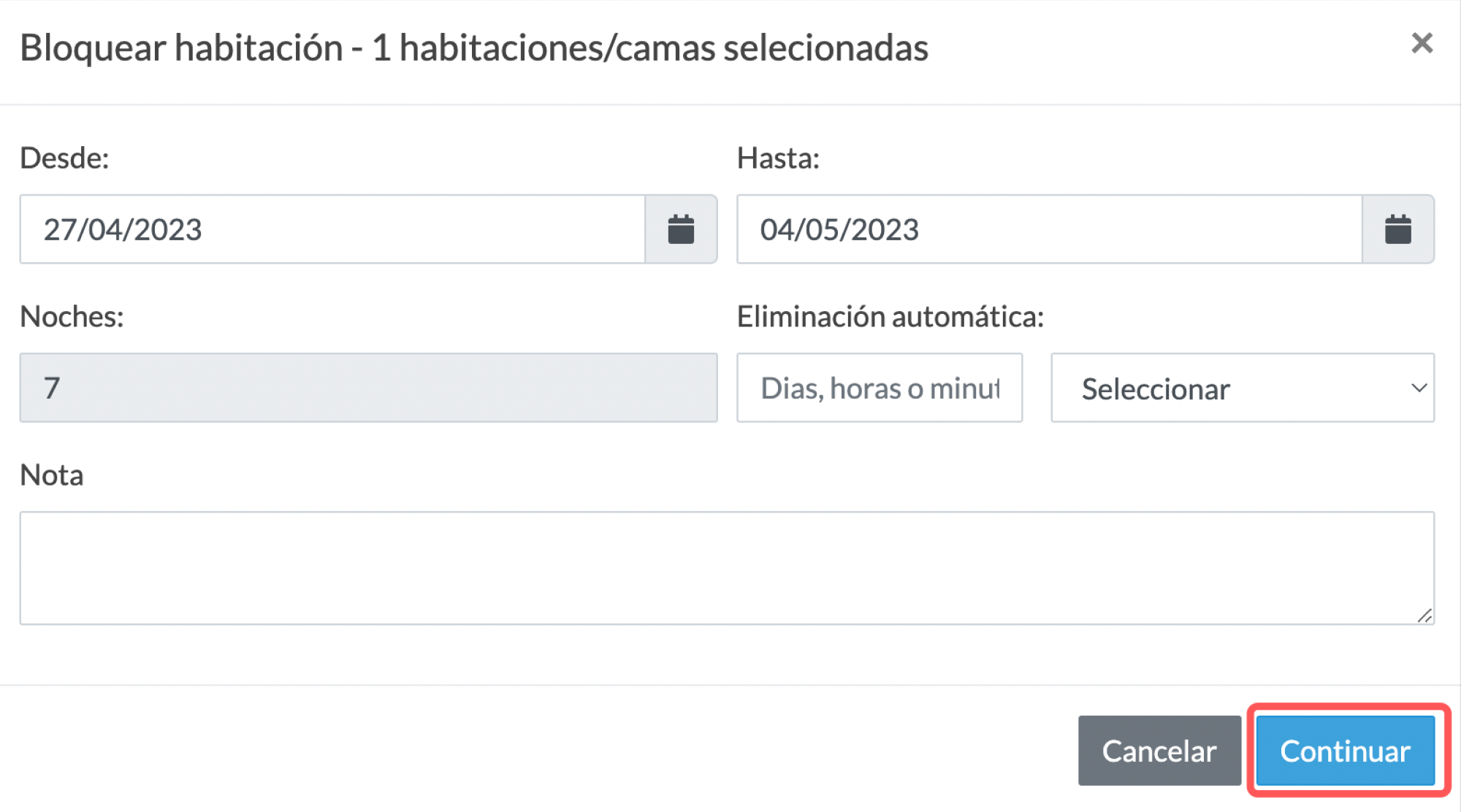The width and height of the screenshot is (1461, 812).
Task: Click the Nota textarea resize handle
Action: coord(1424,616)
